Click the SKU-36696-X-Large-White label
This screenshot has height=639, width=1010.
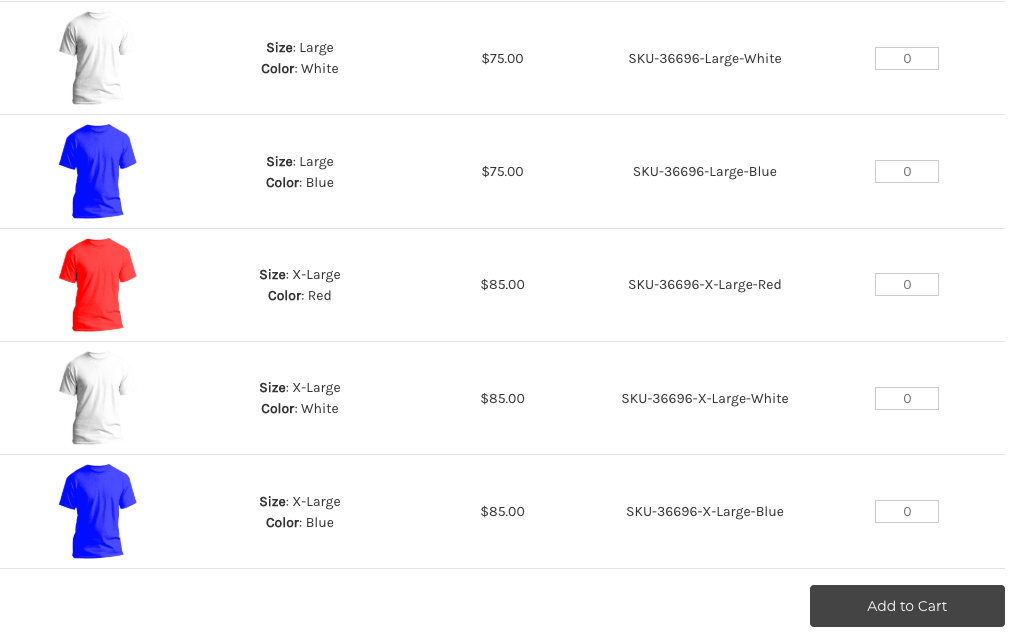pyautogui.click(x=704, y=398)
